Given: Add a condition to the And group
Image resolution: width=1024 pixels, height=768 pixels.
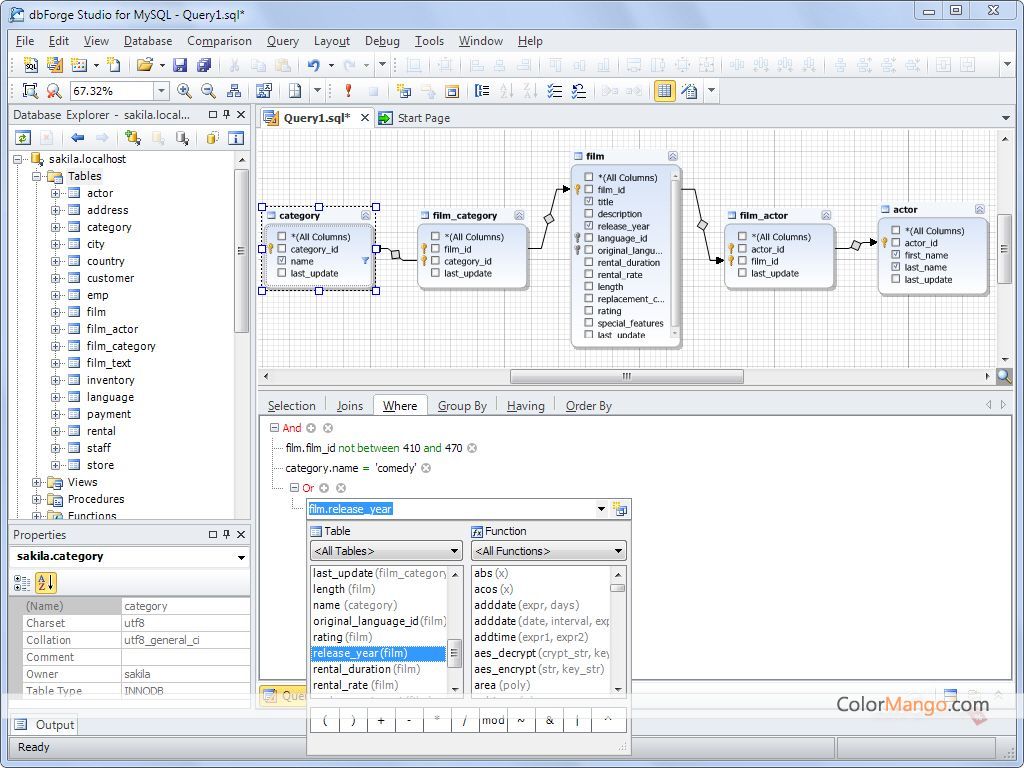Looking at the screenshot, I should pyautogui.click(x=312, y=428).
